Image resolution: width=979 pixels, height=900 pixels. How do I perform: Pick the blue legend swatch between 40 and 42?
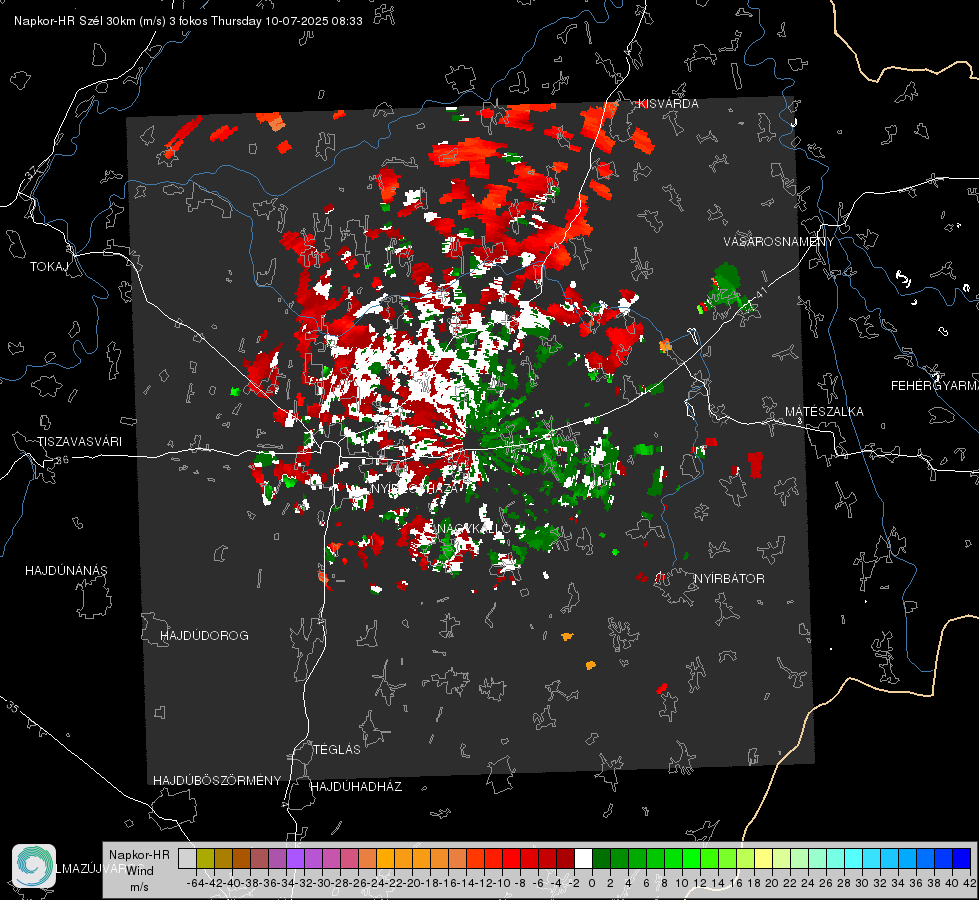[962, 858]
